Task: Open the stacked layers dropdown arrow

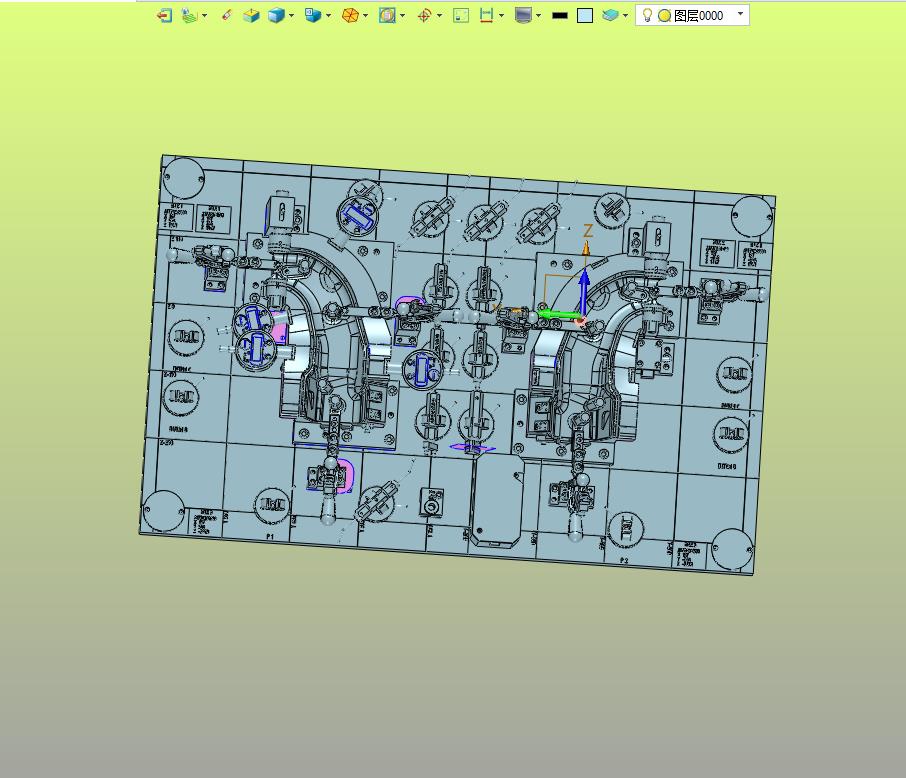Action: pos(625,16)
